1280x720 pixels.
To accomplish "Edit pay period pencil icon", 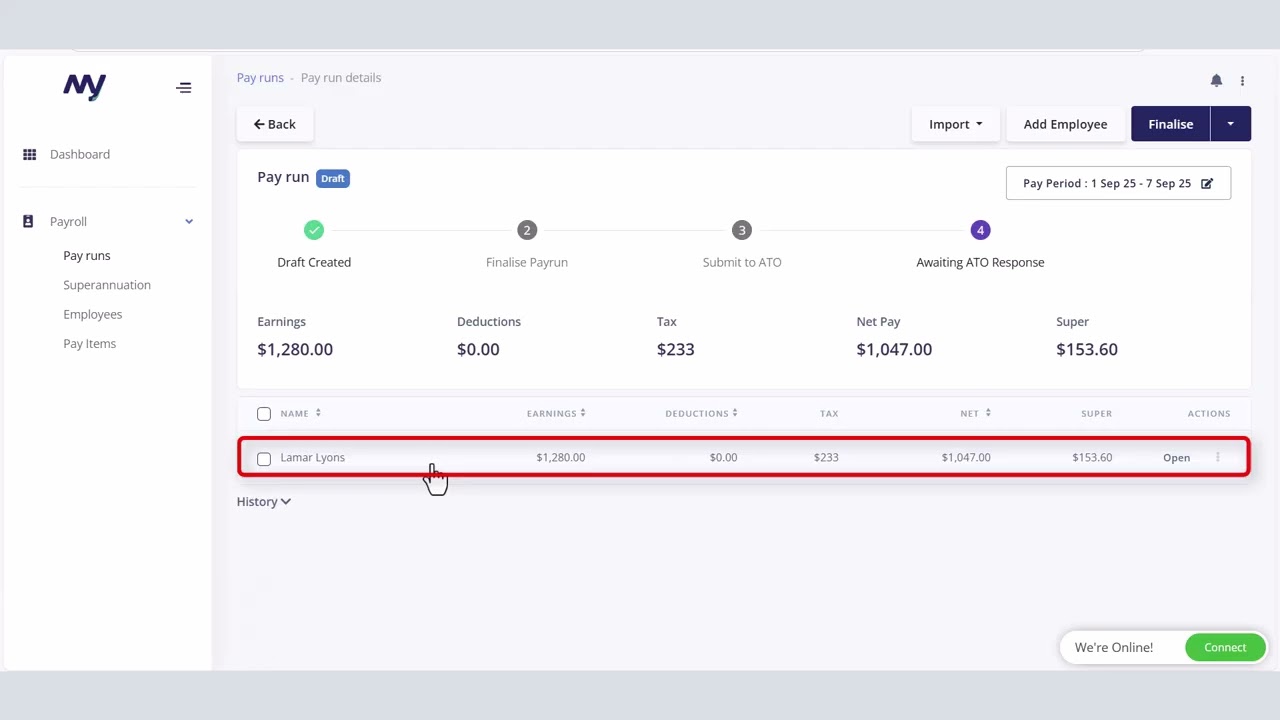I will (1207, 183).
